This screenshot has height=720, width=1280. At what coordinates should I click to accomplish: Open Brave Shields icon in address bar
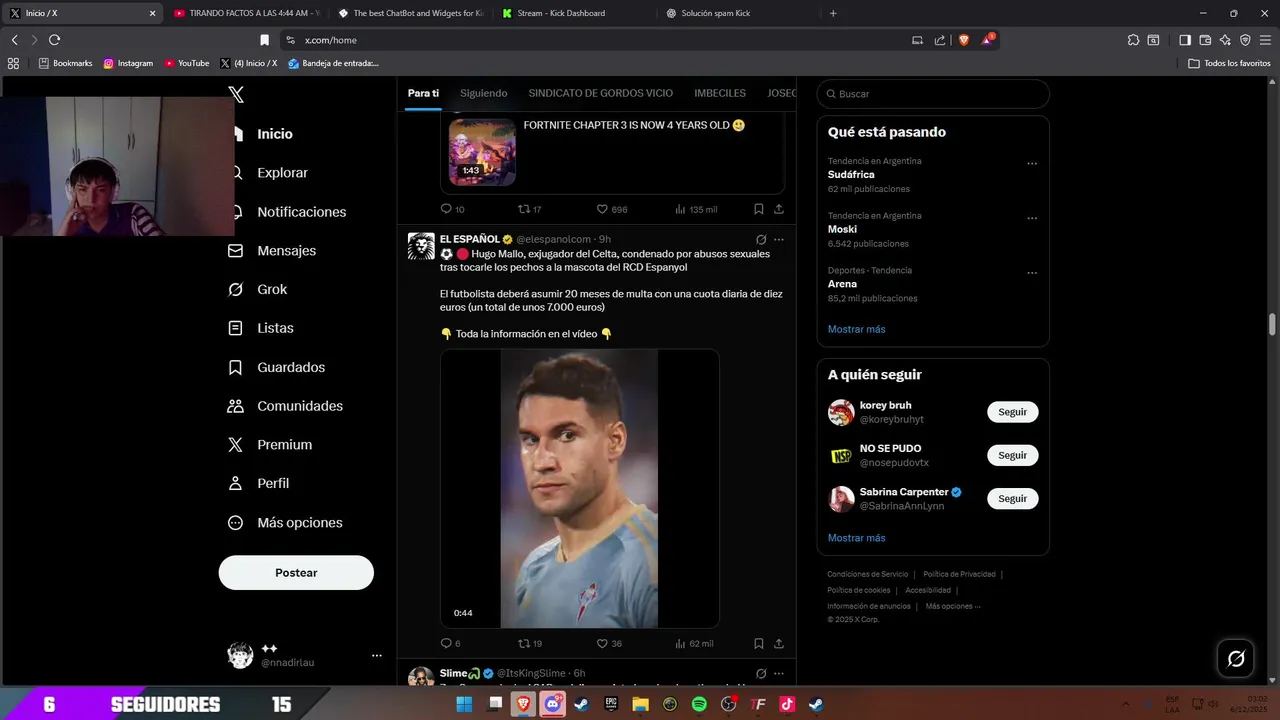point(964,40)
